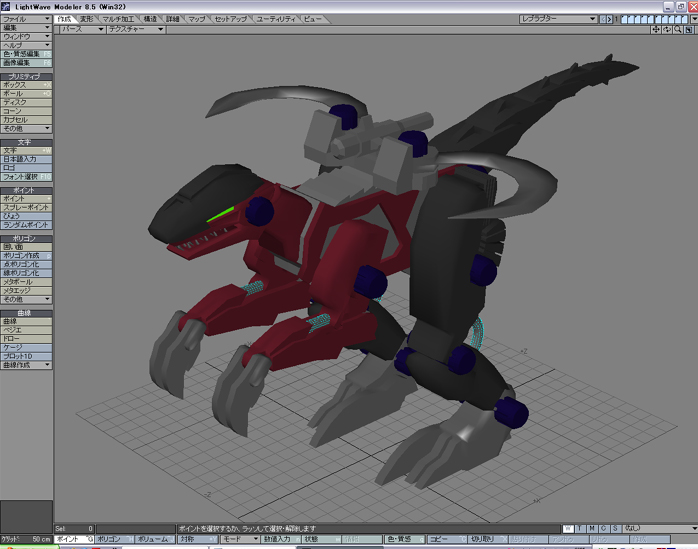Click the viewport maximize icon

click(x=689, y=29)
